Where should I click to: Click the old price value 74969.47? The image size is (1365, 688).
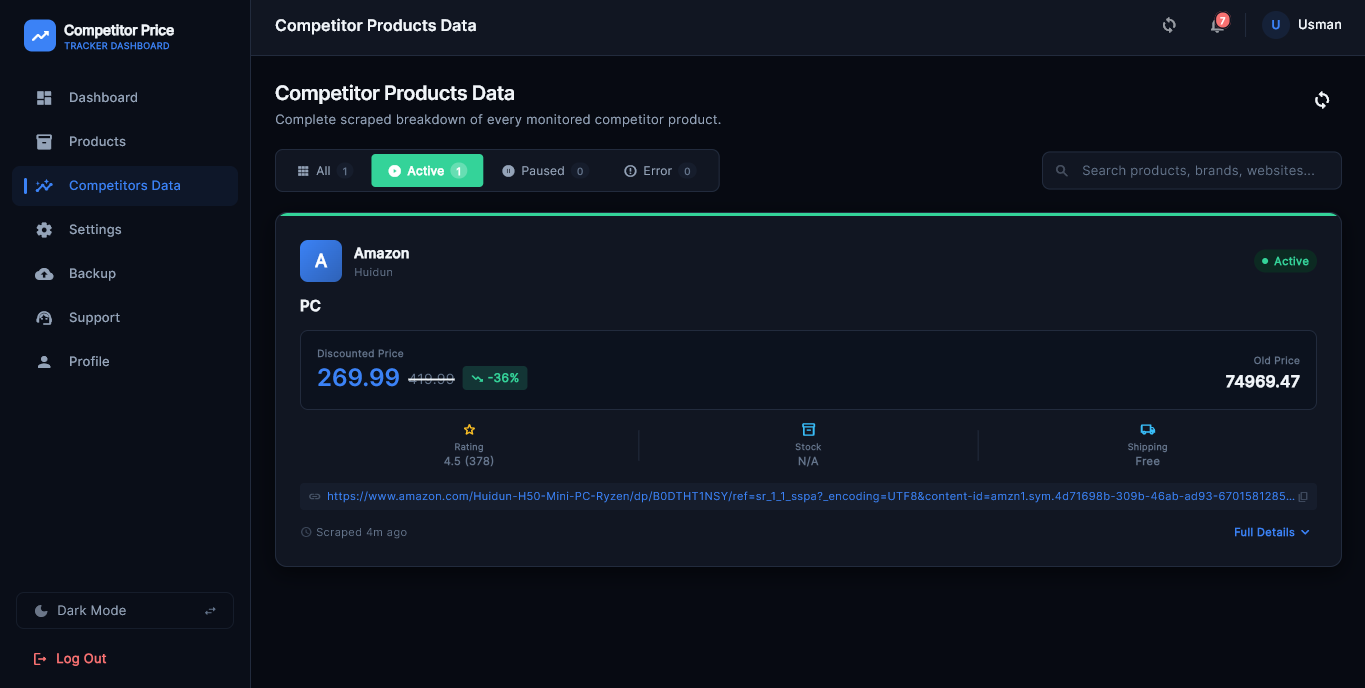pos(1262,381)
